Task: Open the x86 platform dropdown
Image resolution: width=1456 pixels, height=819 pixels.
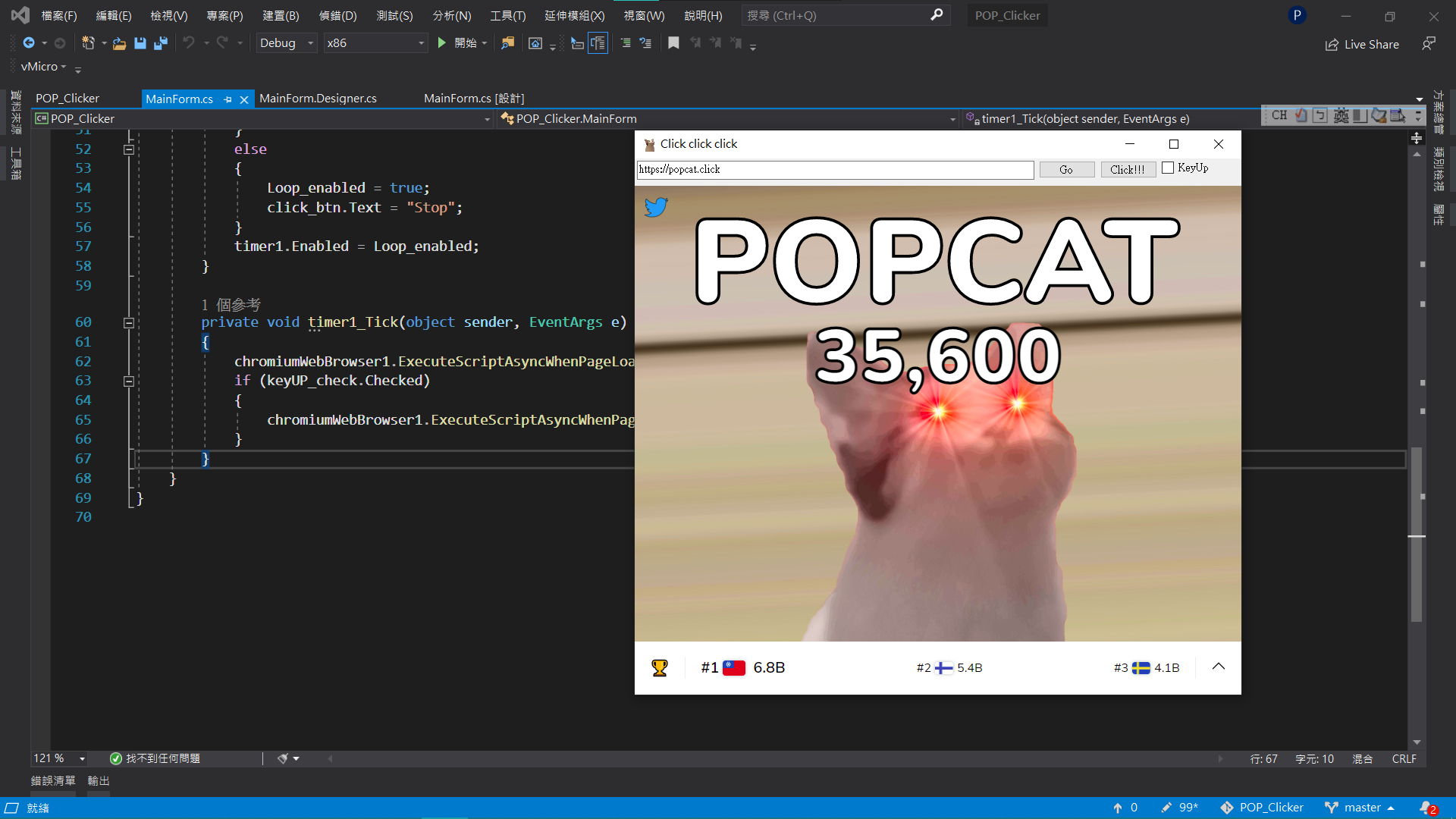Action: 375,43
